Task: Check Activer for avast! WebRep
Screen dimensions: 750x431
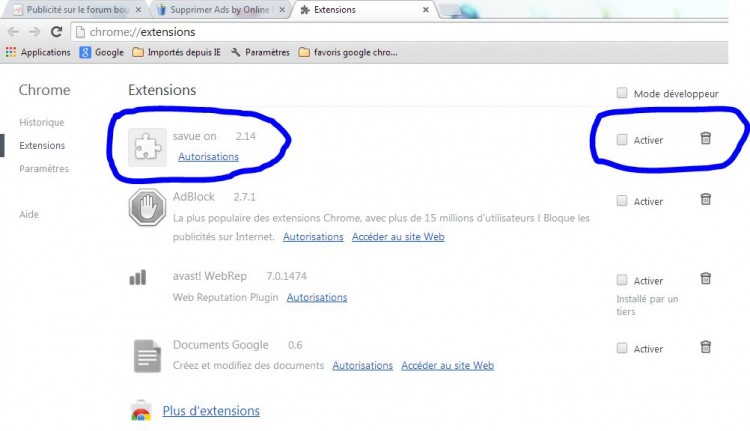Action: pos(622,280)
